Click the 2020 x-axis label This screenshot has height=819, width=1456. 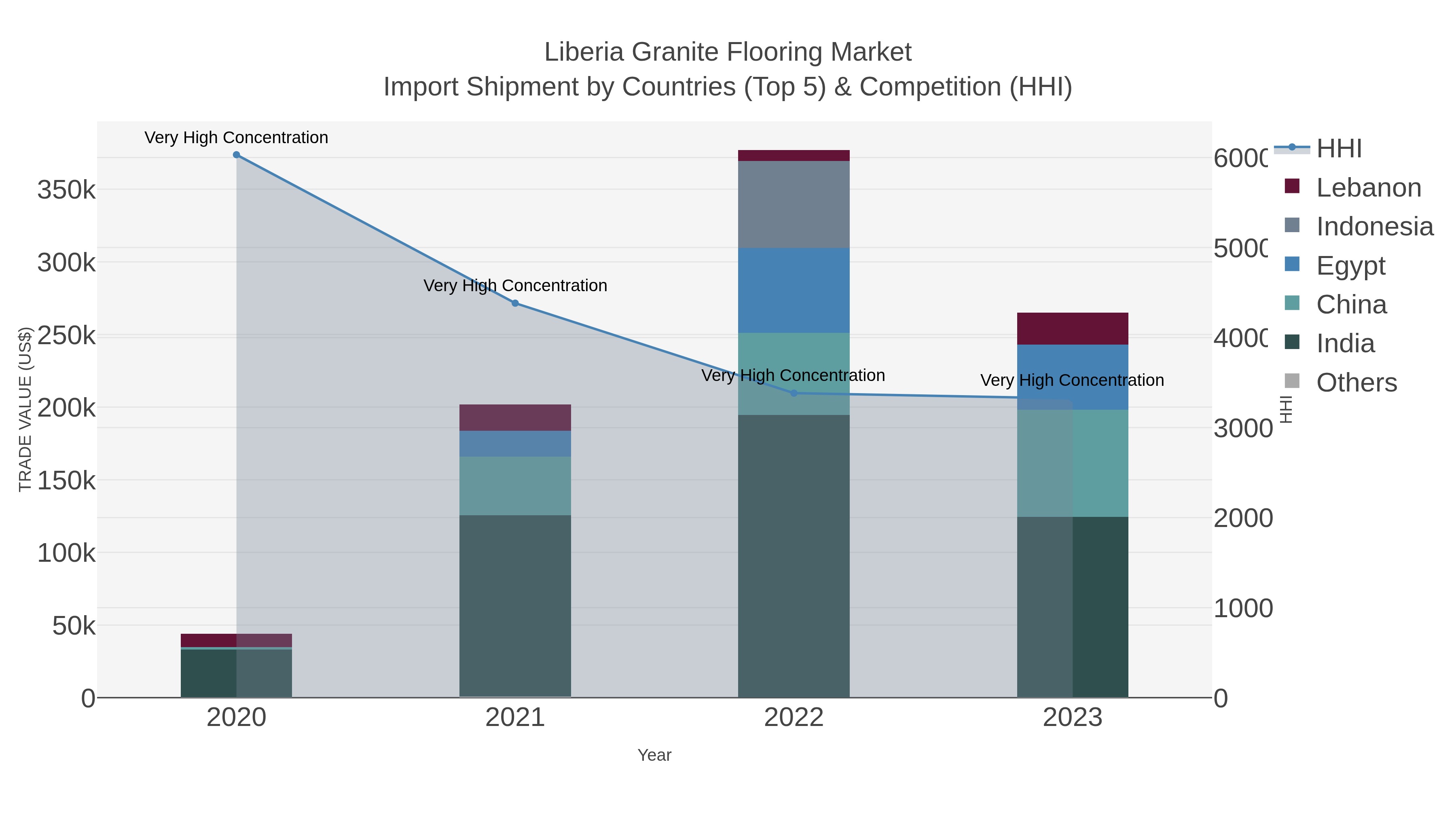pyautogui.click(x=236, y=718)
